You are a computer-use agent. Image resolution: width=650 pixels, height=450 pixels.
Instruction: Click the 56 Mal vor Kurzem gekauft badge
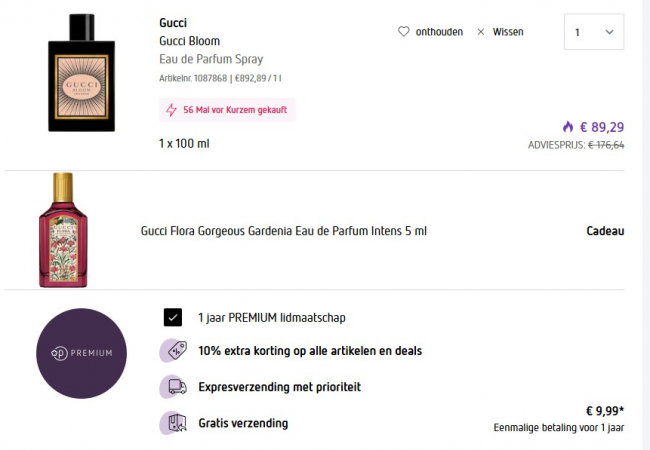pos(228,110)
